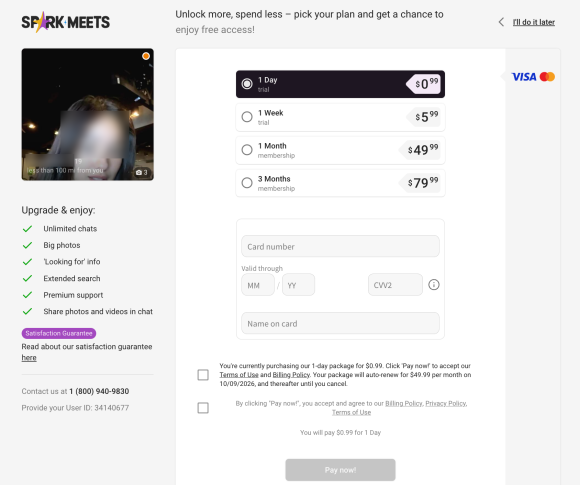Click the $49.99 price tag
This screenshot has width=580, height=485.
tap(420, 150)
